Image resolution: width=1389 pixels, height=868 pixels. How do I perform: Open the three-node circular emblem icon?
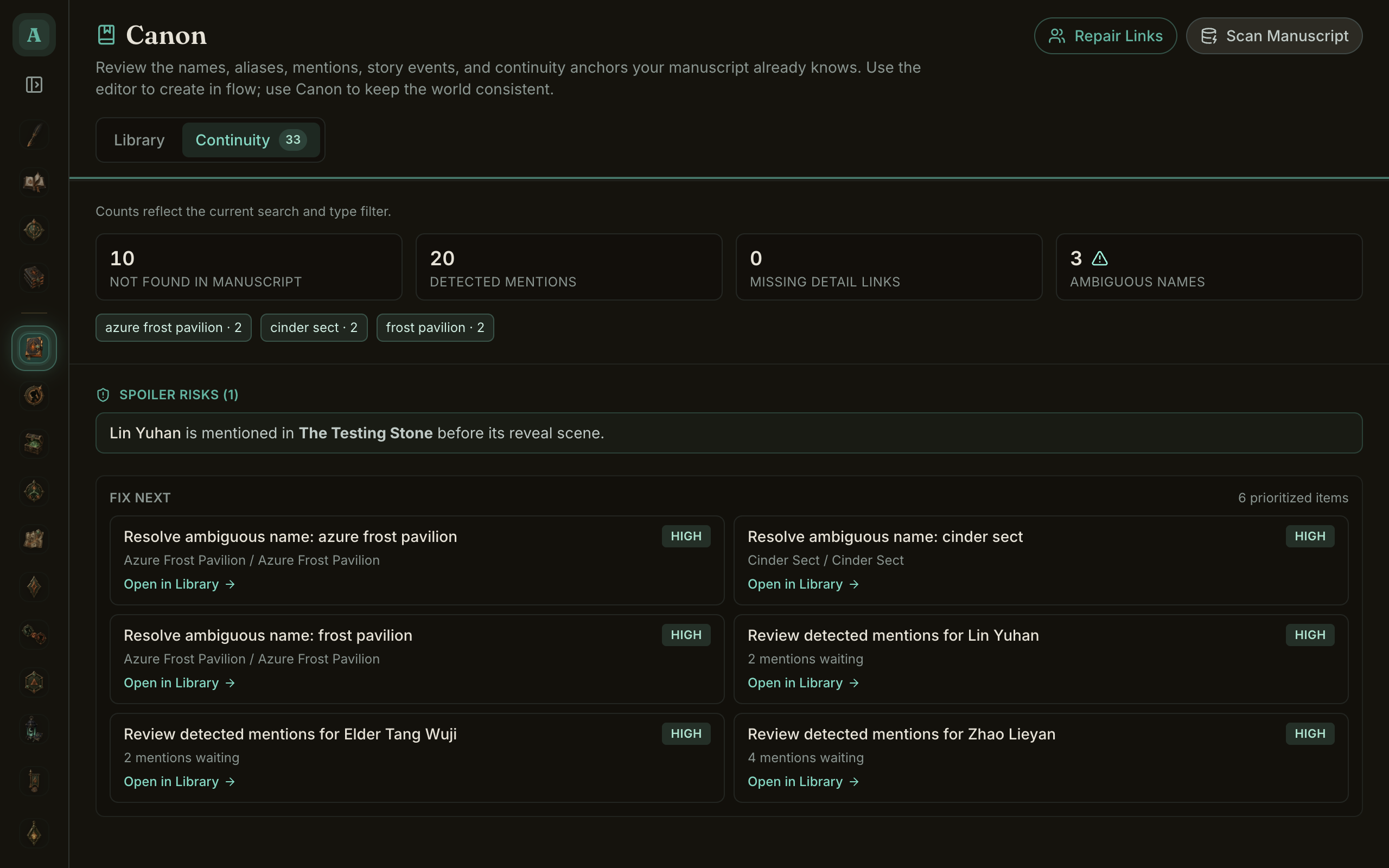click(34, 492)
